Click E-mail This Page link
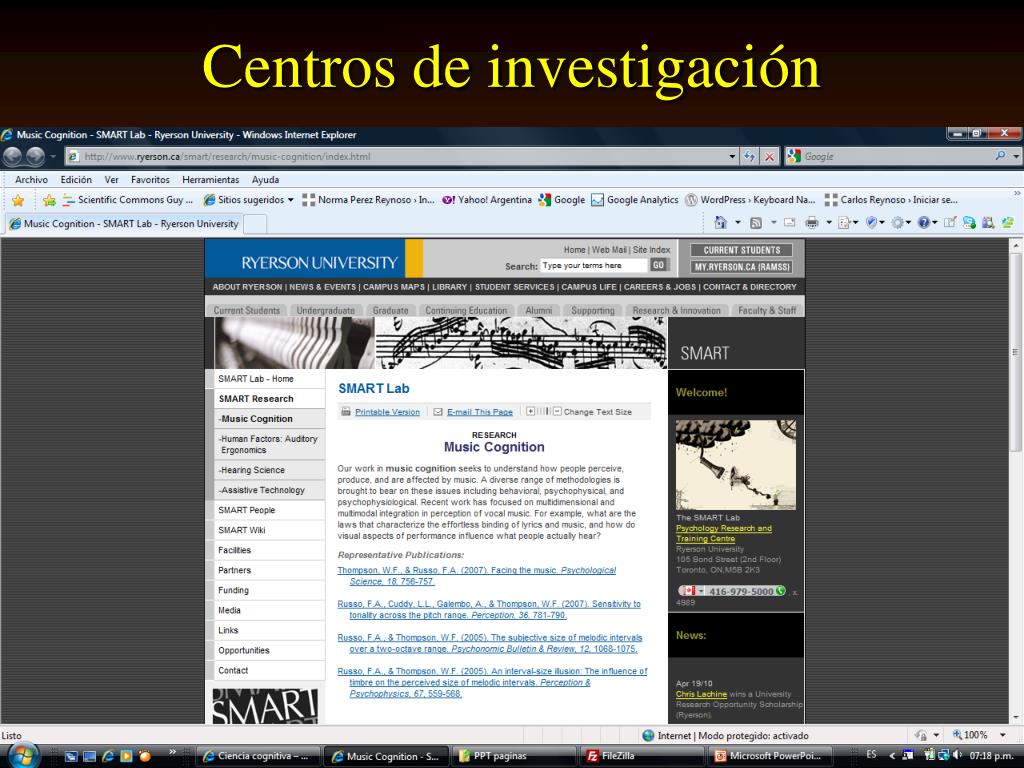Screen dimensions: 1024x768 point(480,412)
